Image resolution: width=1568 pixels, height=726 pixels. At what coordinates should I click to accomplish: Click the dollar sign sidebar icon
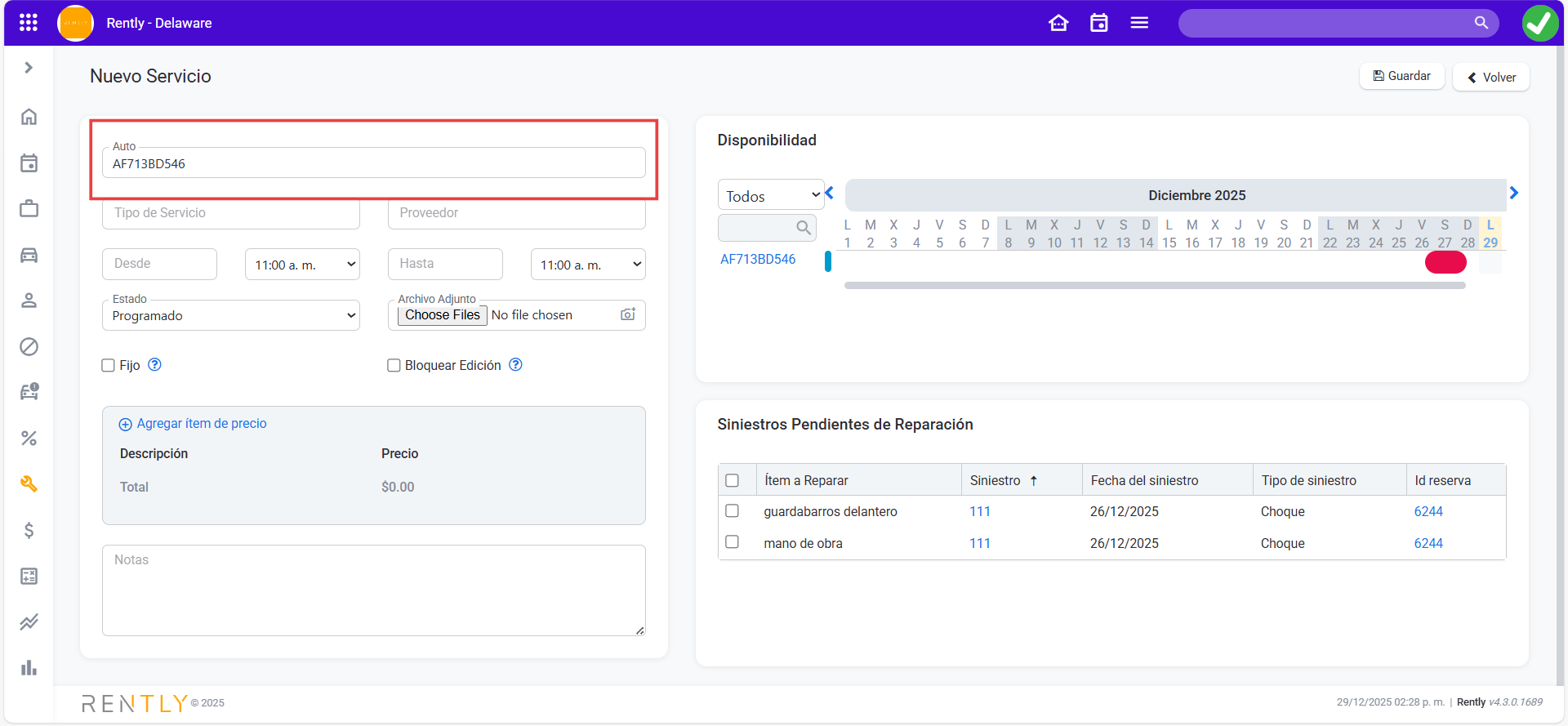(x=29, y=531)
